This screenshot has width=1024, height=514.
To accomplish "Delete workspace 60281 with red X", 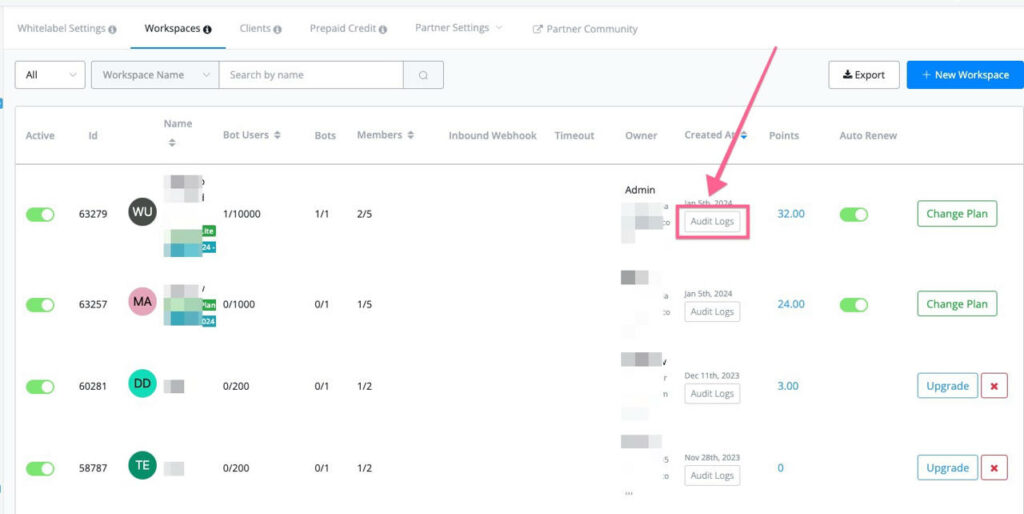I will tap(994, 386).
